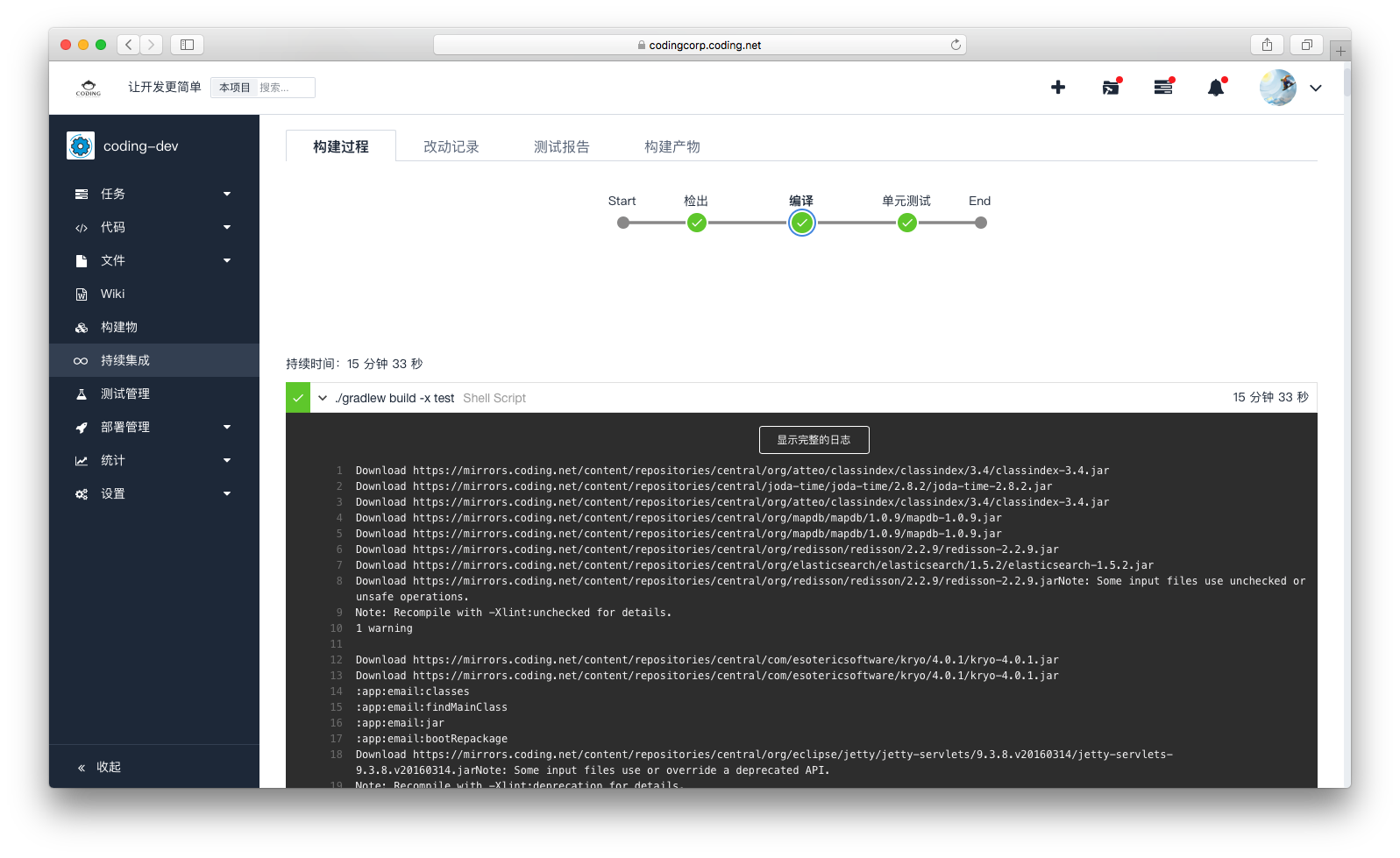
Task: Open the task list icon in header
Action: tap(1163, 88)
